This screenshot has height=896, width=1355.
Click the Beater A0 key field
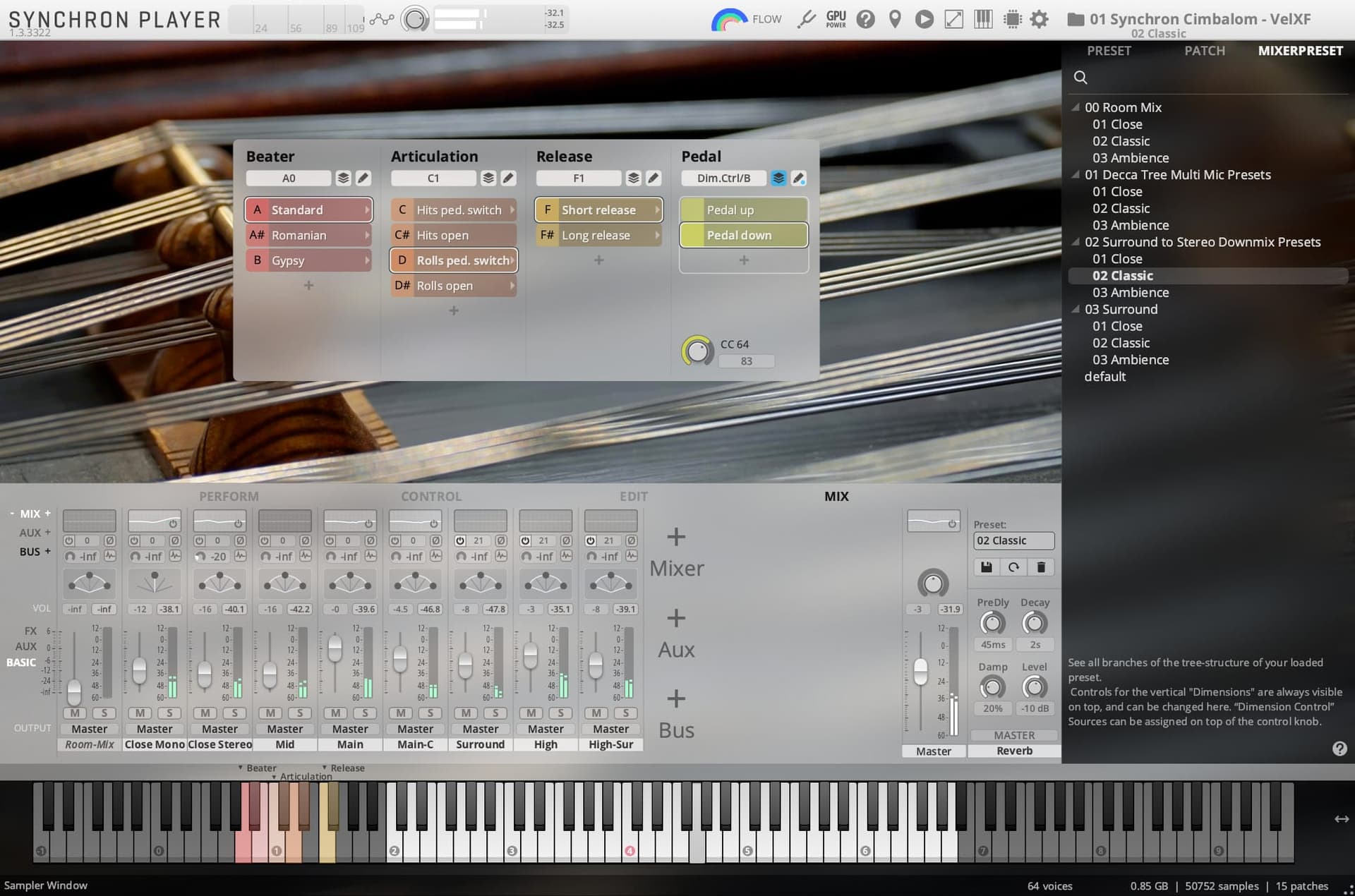tap(289, 178)
